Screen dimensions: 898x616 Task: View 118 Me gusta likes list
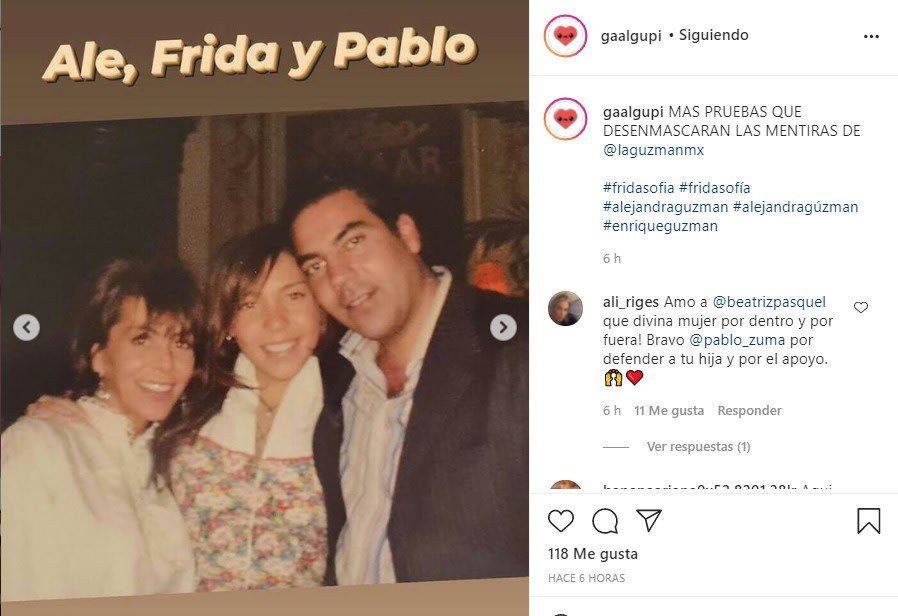click(593, 554)
